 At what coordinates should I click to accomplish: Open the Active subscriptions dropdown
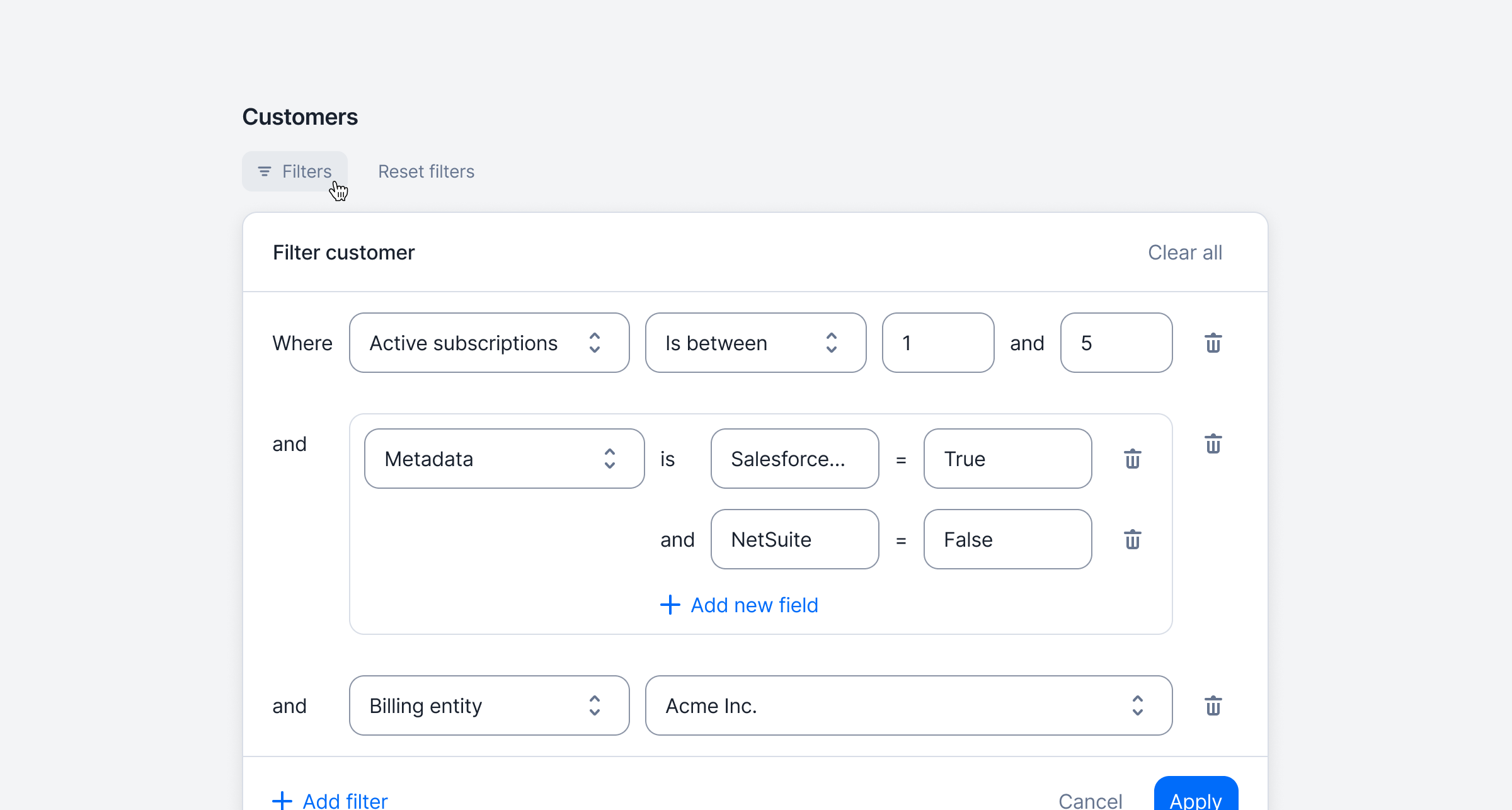[489, 343]
